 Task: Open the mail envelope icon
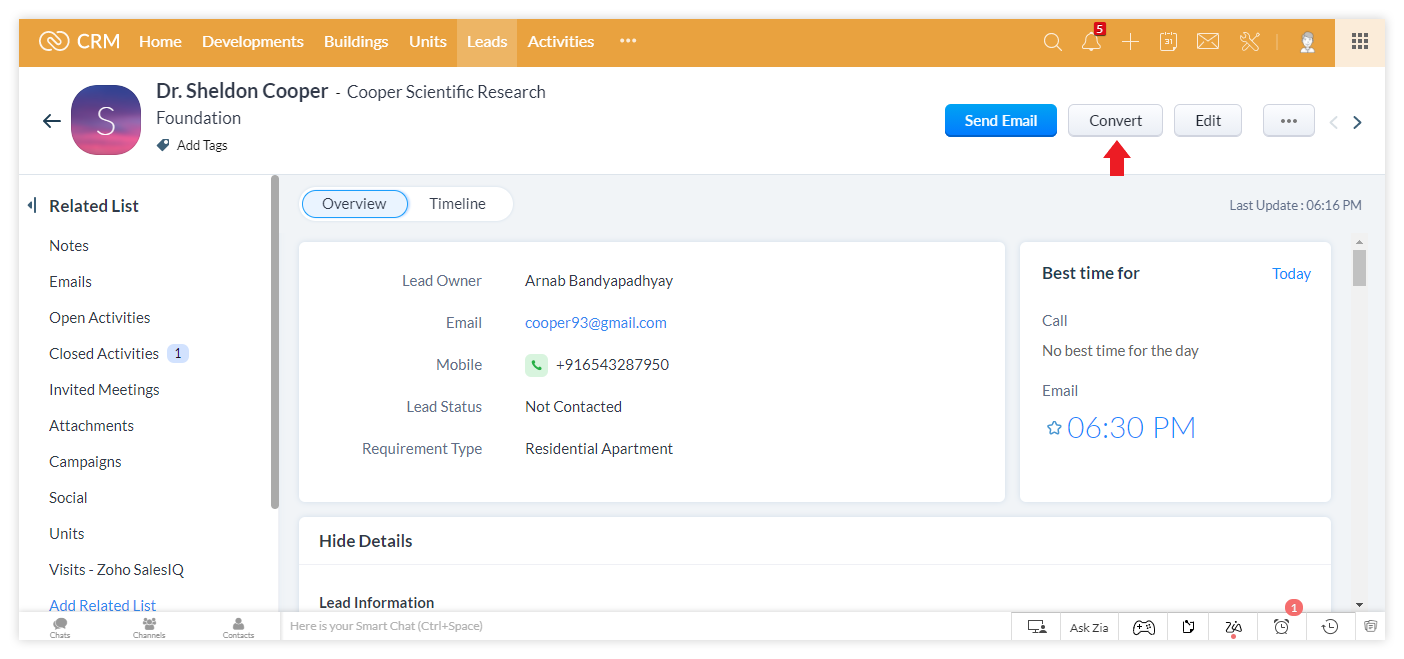pyautogui.click(x=1208, y=41)
